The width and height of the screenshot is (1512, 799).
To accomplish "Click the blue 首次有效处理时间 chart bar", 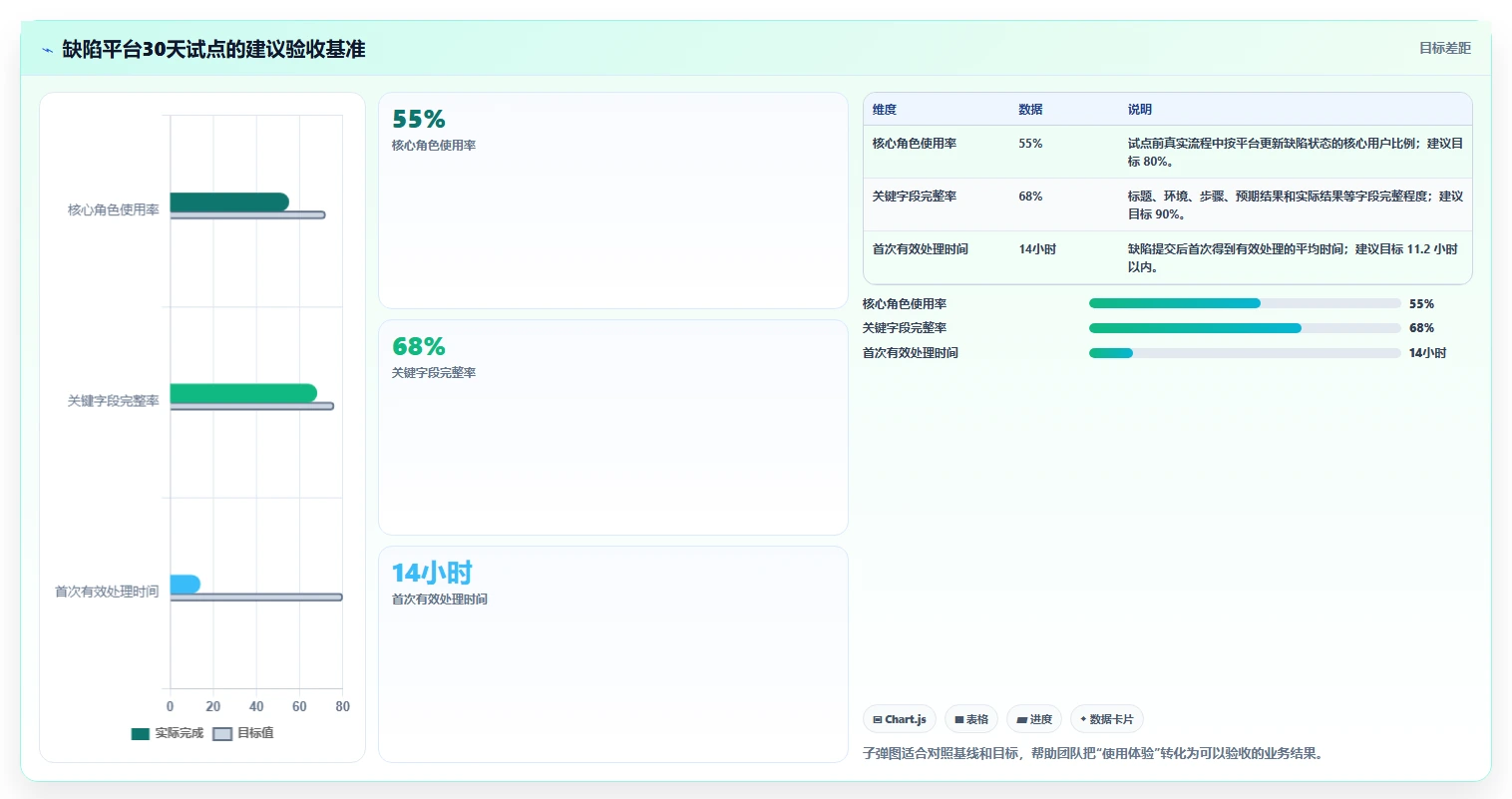I will click(186, 585).
